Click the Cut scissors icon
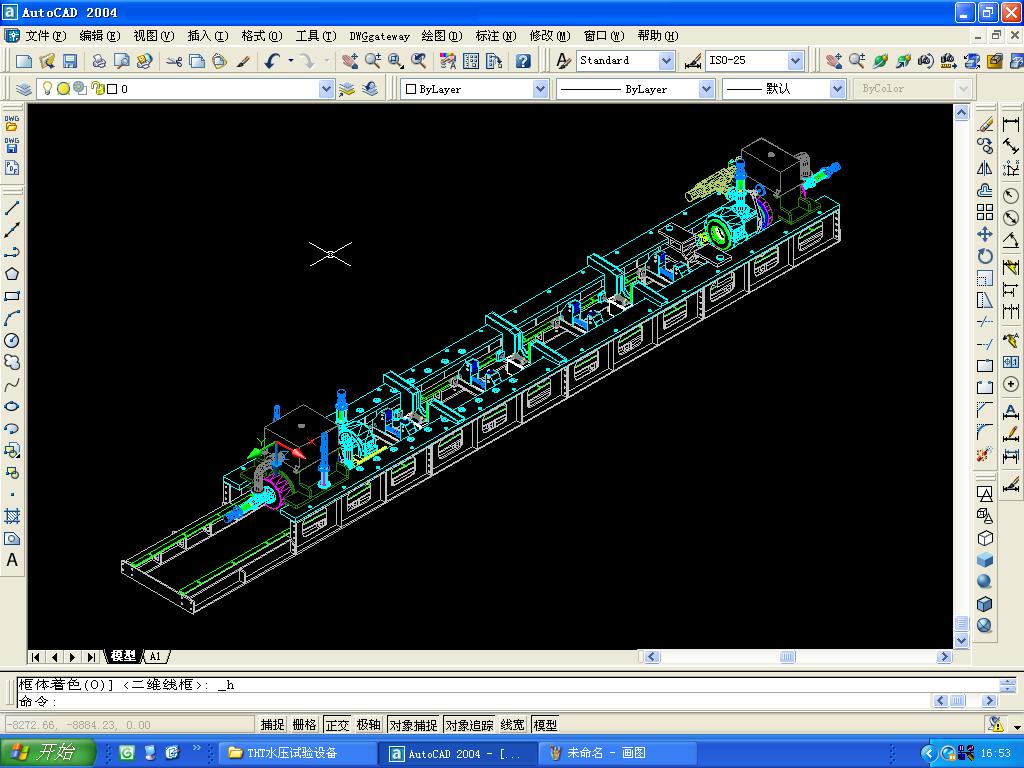This screenshot has height=768, width=1024. (x=174, y=61)
